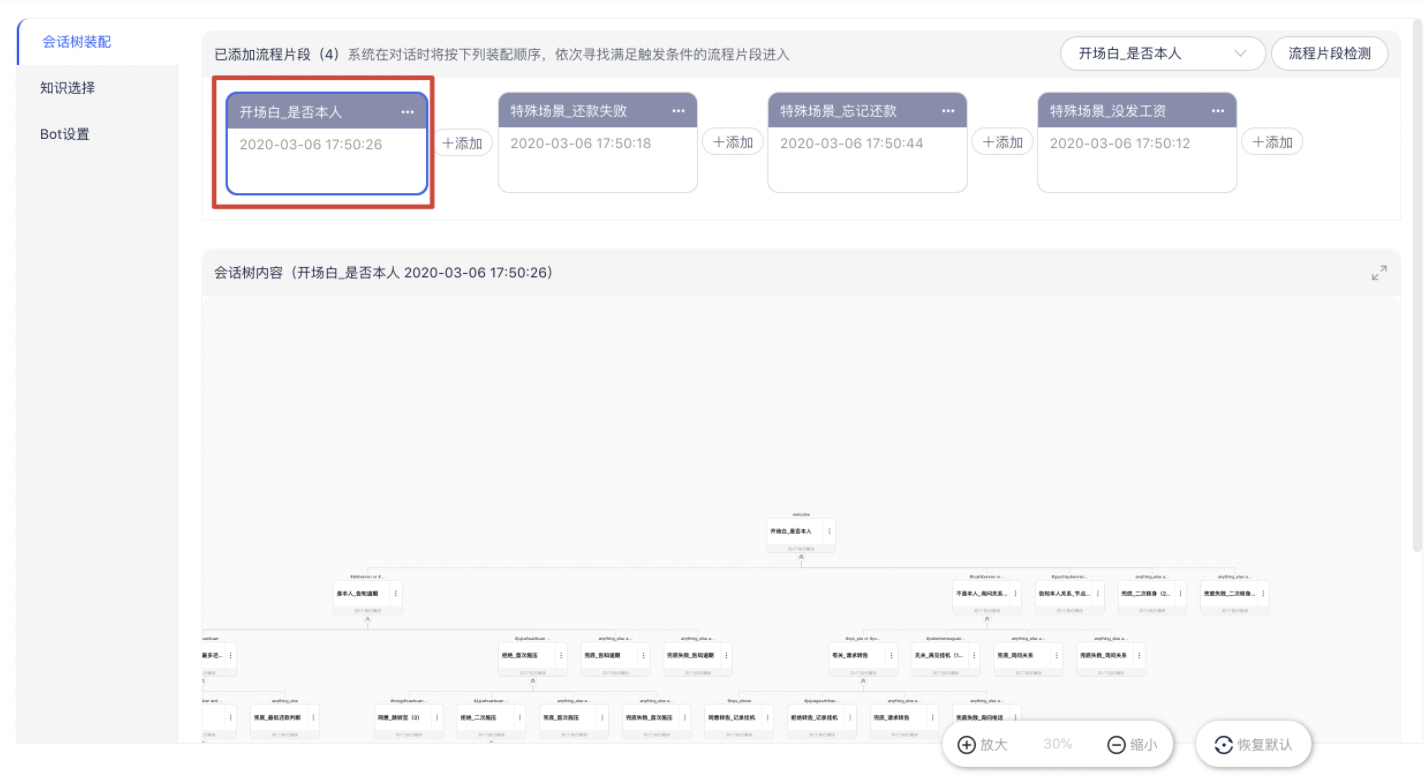Click the 30% zoom level value
The width and height of the screenshot is (1424, 784).
(1058, 745)
